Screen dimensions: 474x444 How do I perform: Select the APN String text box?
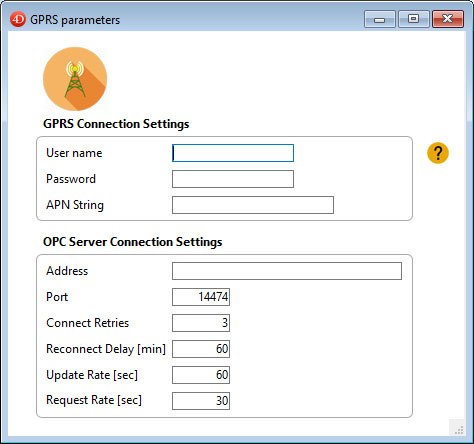tap(253, 205)
